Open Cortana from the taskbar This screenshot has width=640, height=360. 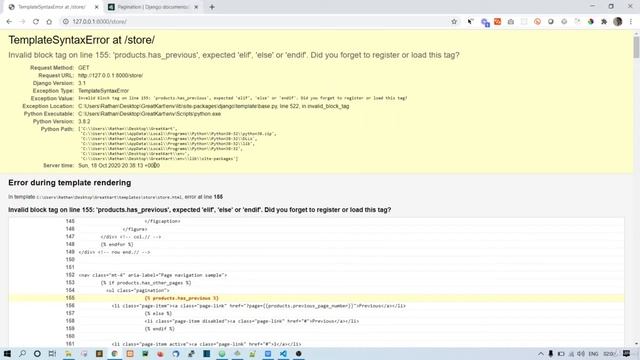[x=37, y=353]
